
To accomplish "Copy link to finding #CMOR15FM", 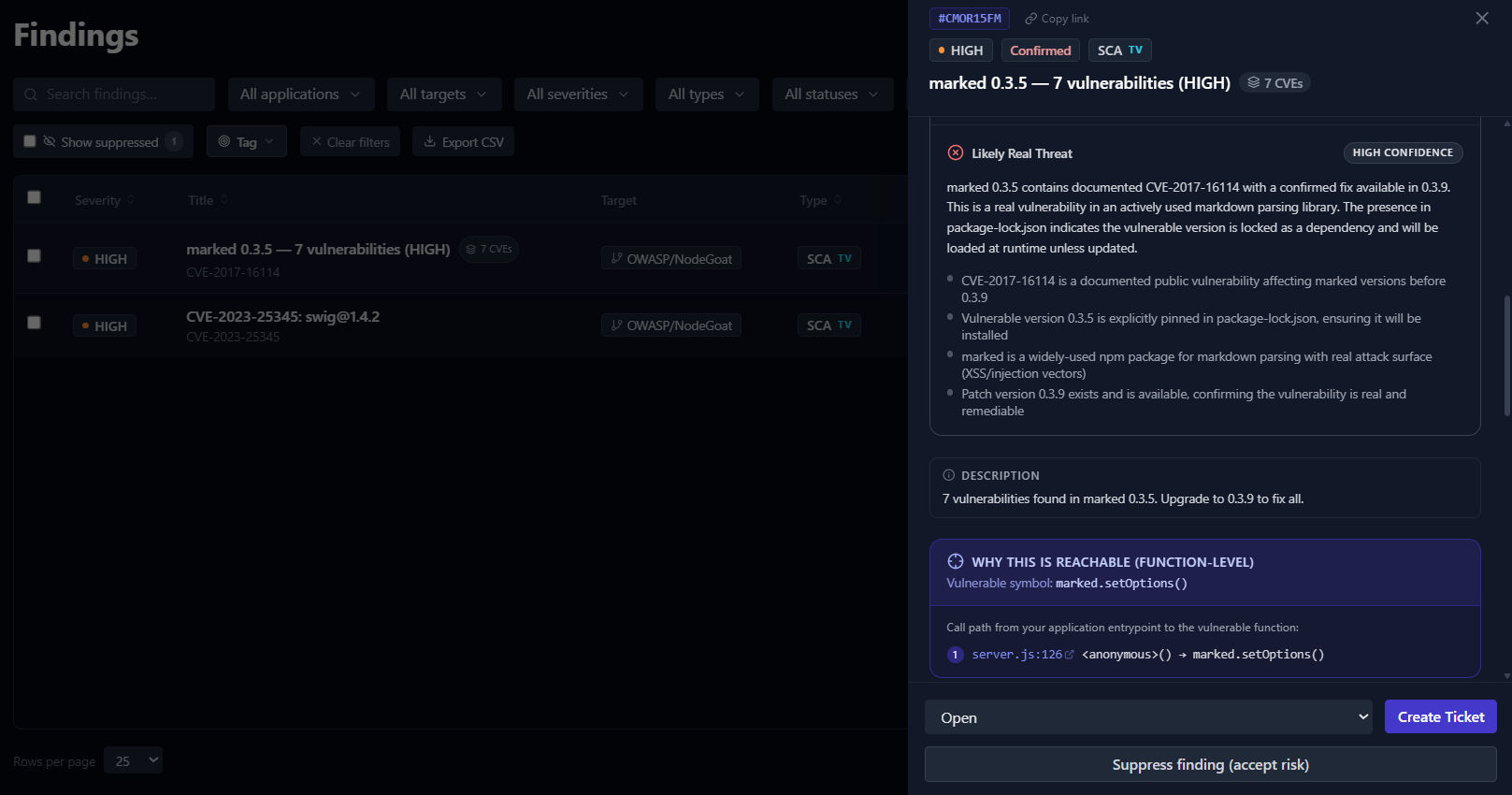I will coord(1057,19).
